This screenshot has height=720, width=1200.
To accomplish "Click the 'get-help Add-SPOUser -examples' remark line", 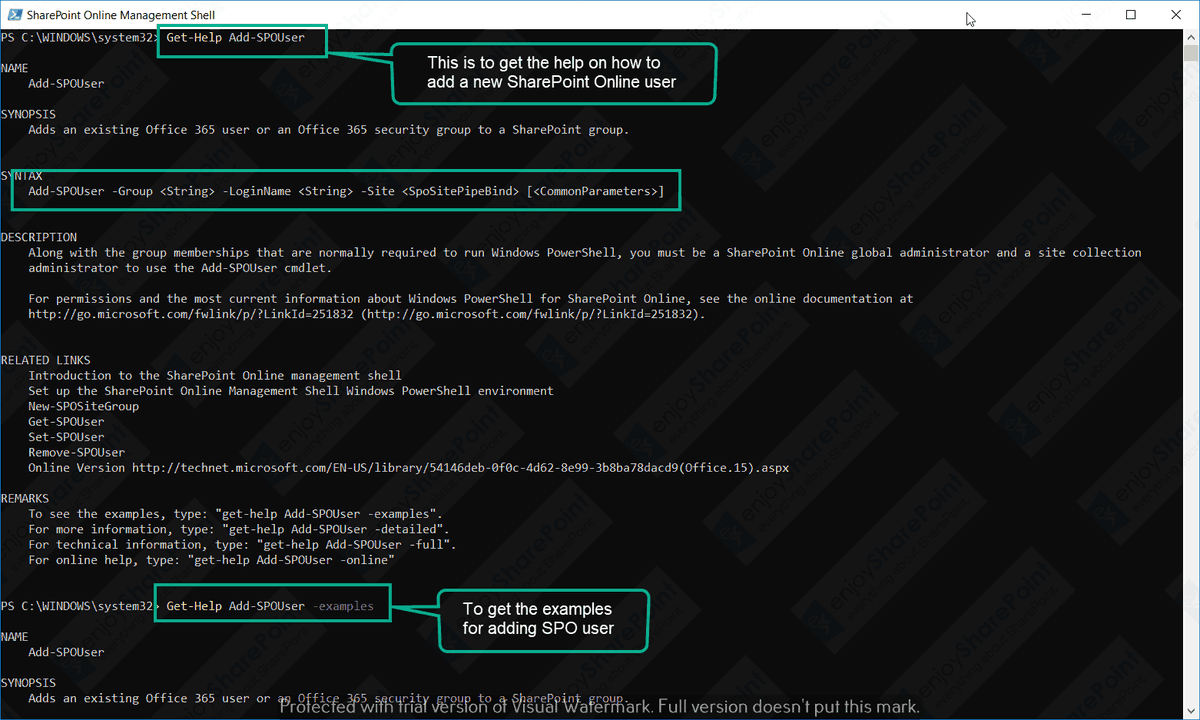I will pos(236,514).
